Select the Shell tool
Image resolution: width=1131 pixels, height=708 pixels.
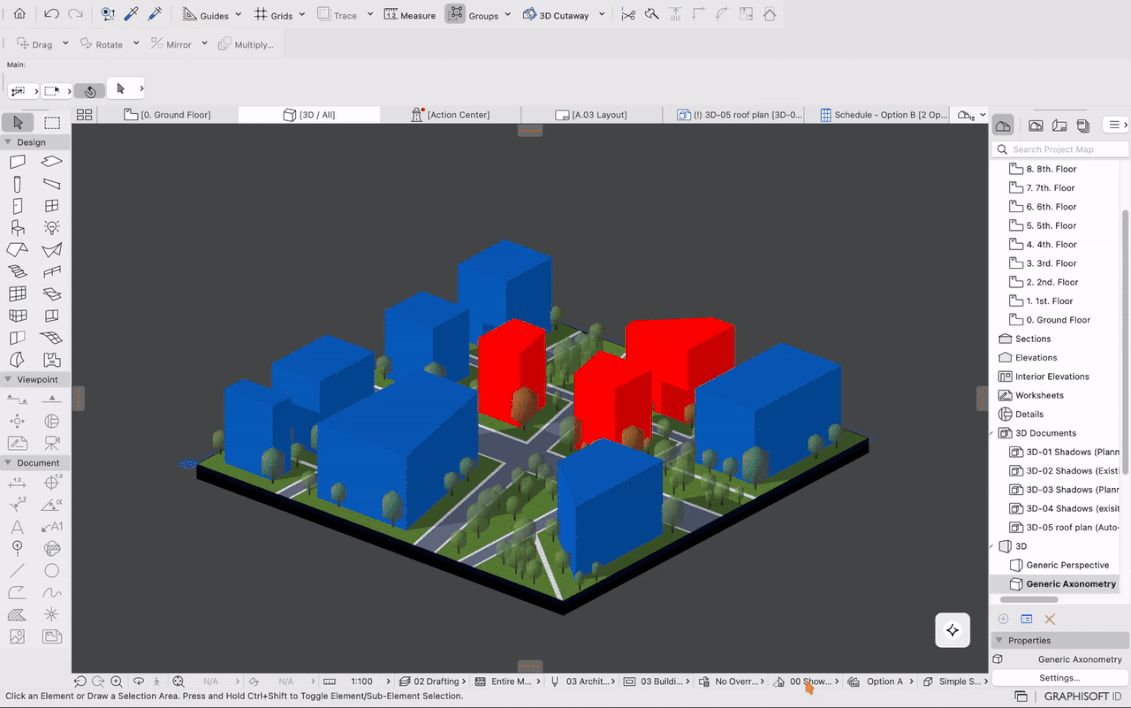point(51,249)
